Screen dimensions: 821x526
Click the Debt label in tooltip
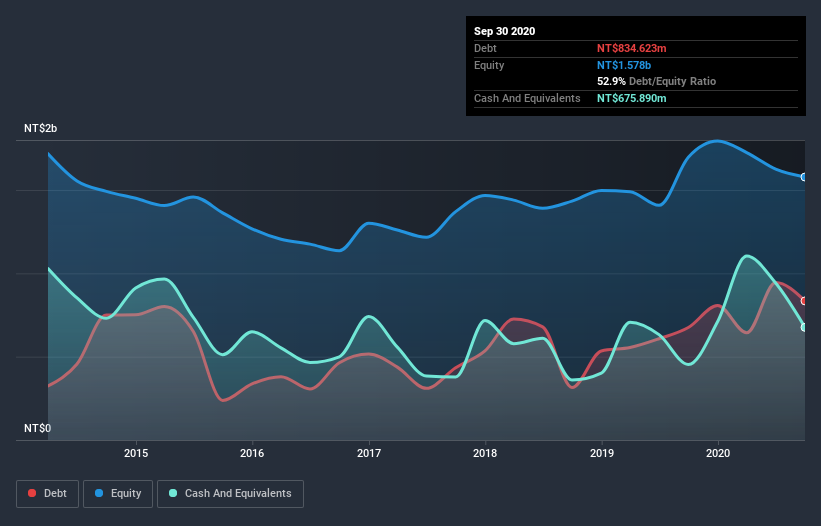485,48
